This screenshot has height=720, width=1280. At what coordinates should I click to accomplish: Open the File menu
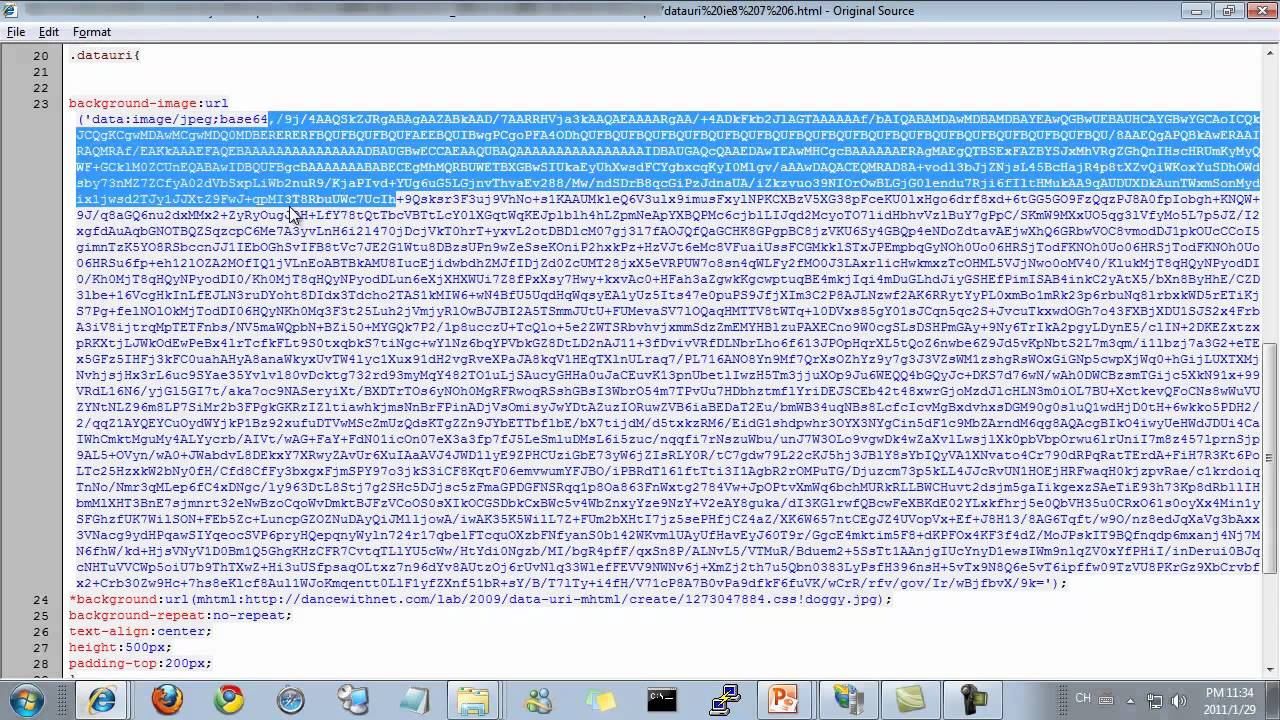[16, 32]
